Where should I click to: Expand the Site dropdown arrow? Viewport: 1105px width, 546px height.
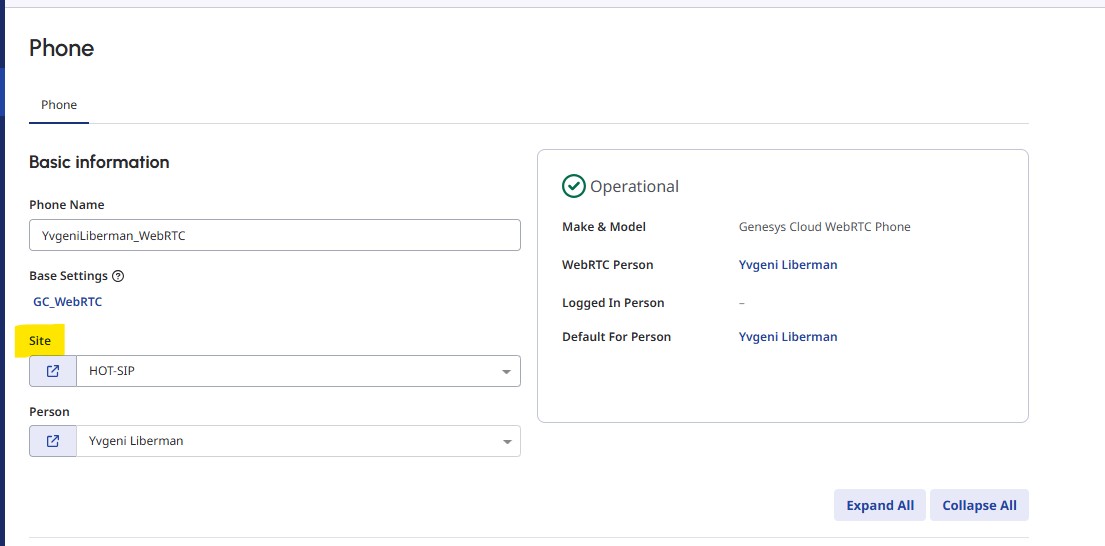coord(506,372)
